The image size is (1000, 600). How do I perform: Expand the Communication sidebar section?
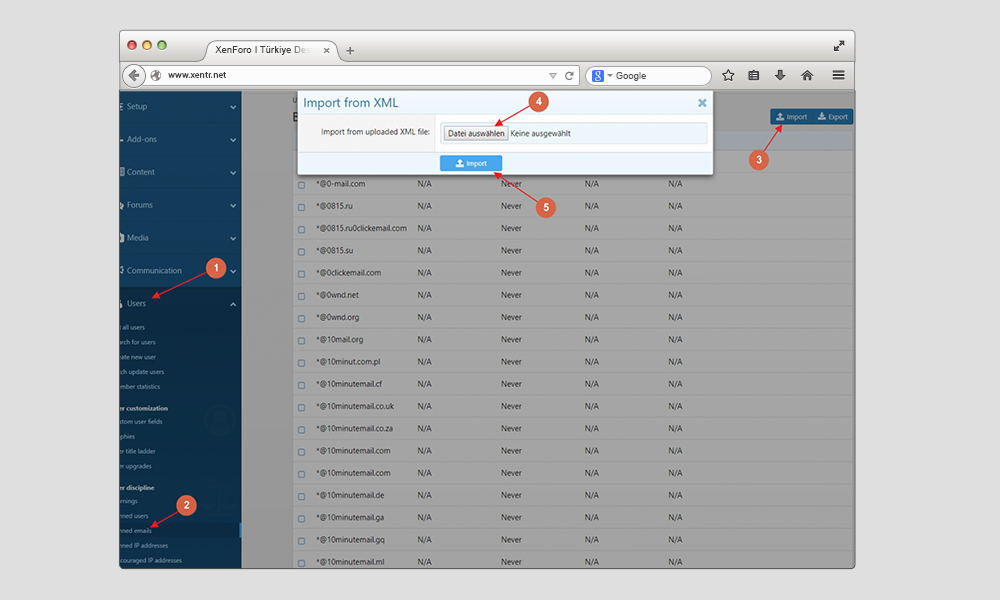point(233,271)
